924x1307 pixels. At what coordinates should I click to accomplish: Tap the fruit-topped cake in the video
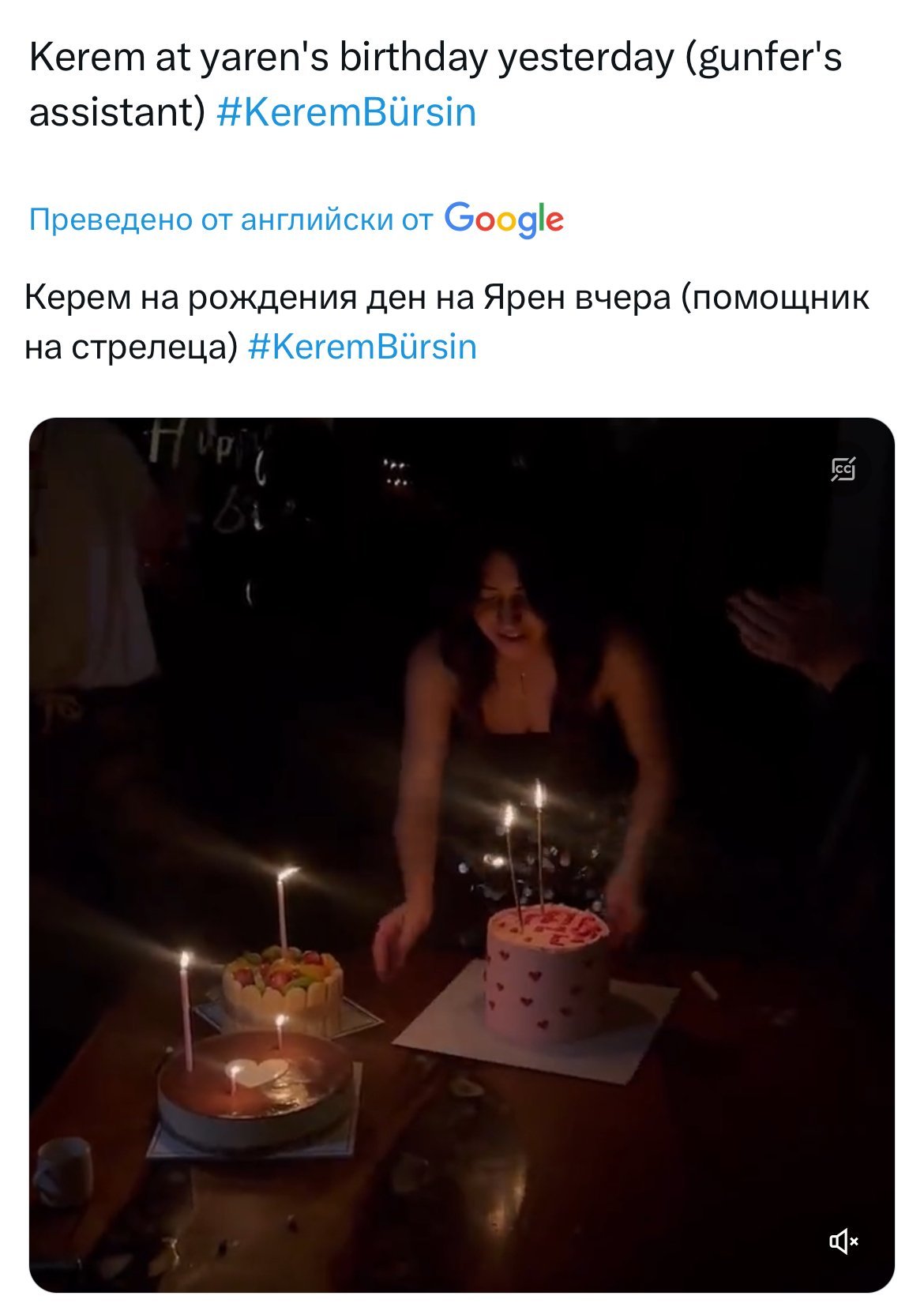tap(284, 990)
